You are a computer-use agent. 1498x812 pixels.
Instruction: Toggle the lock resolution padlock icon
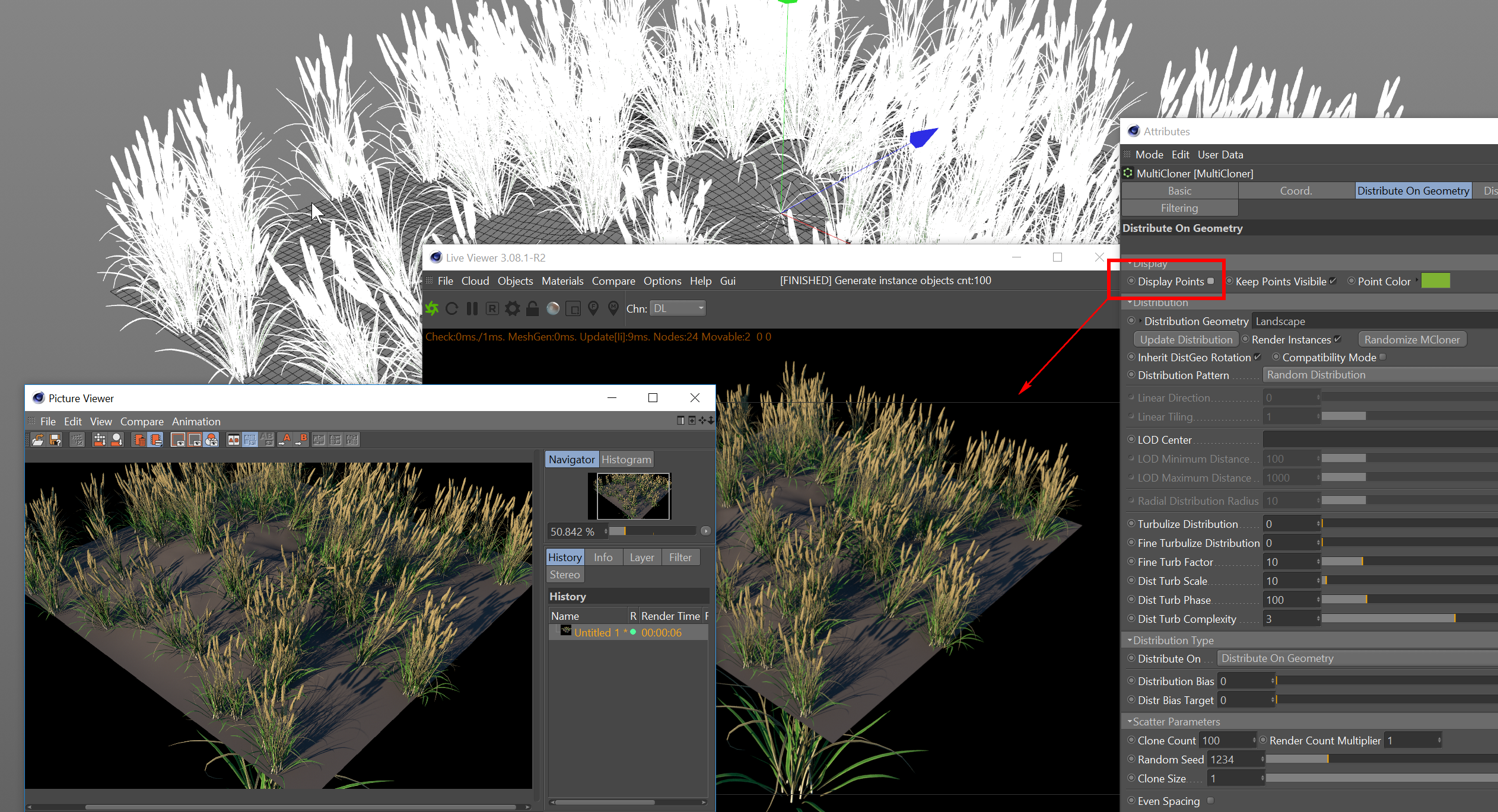pos(532,308)
